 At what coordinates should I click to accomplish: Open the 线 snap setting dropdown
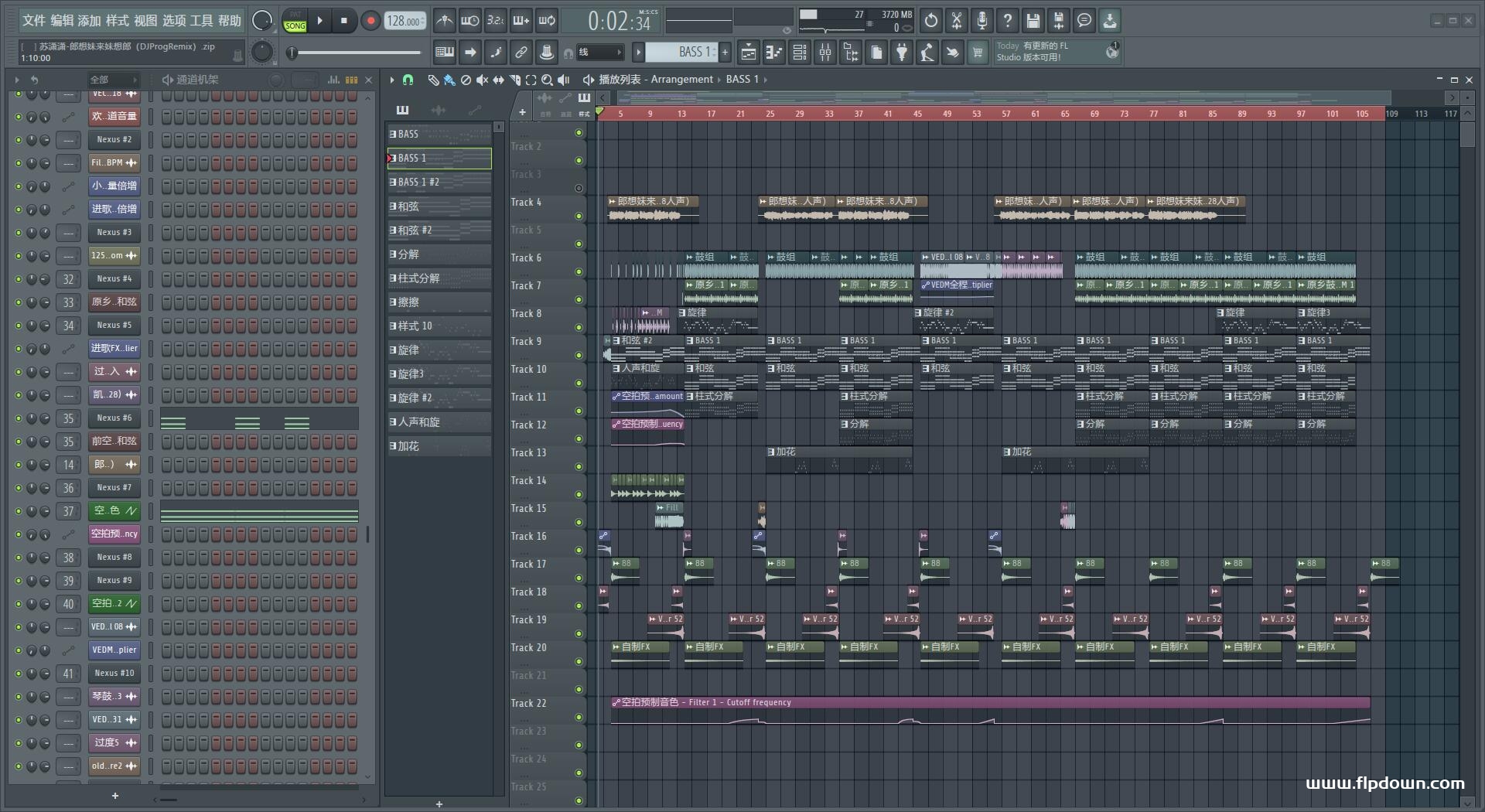(600, 53)
